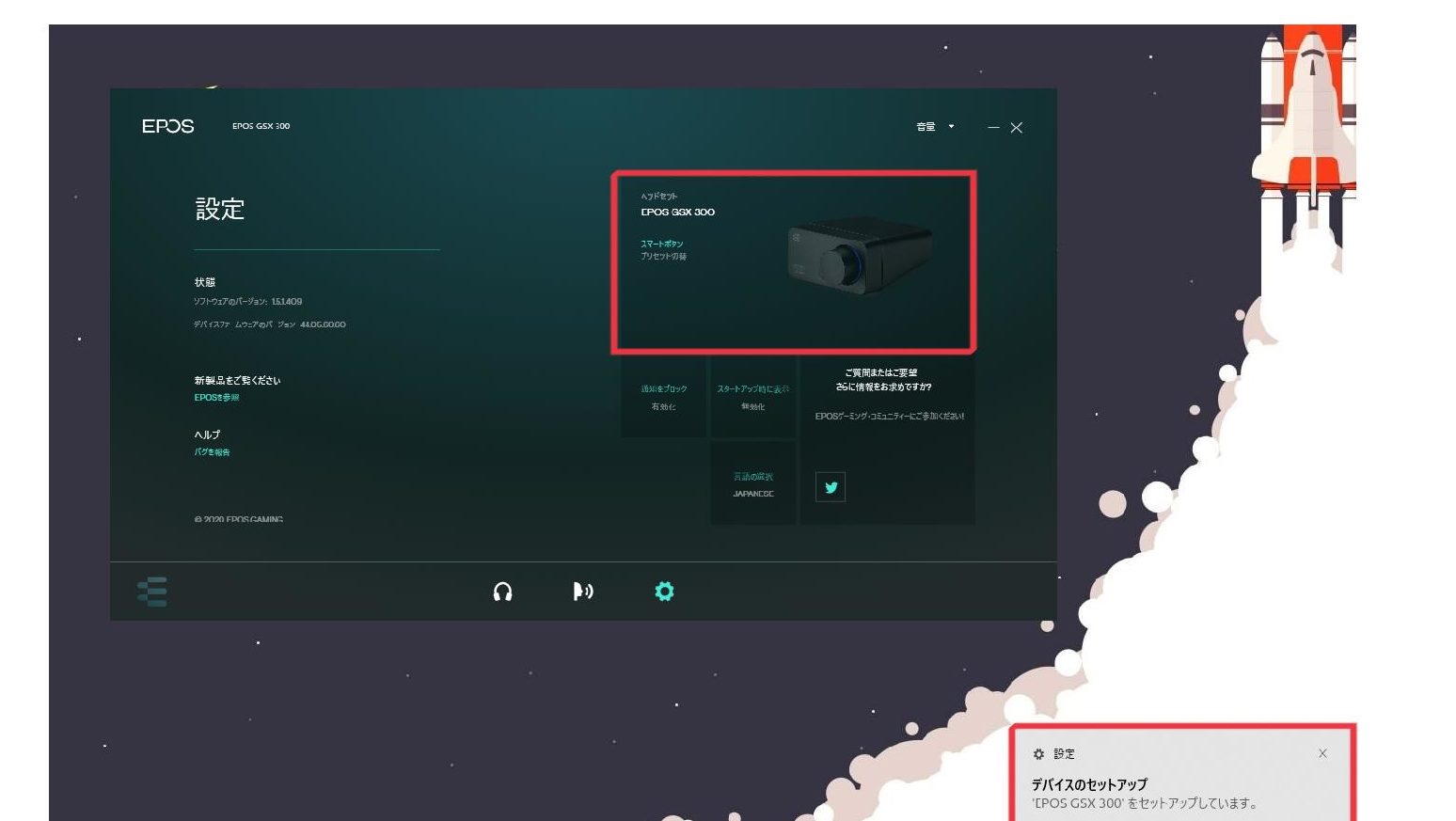Select the gear settings tab icon
Image resolution: width=1456 pixels, height=821 pixels.
pyautogui.click(x=664, y=591)
